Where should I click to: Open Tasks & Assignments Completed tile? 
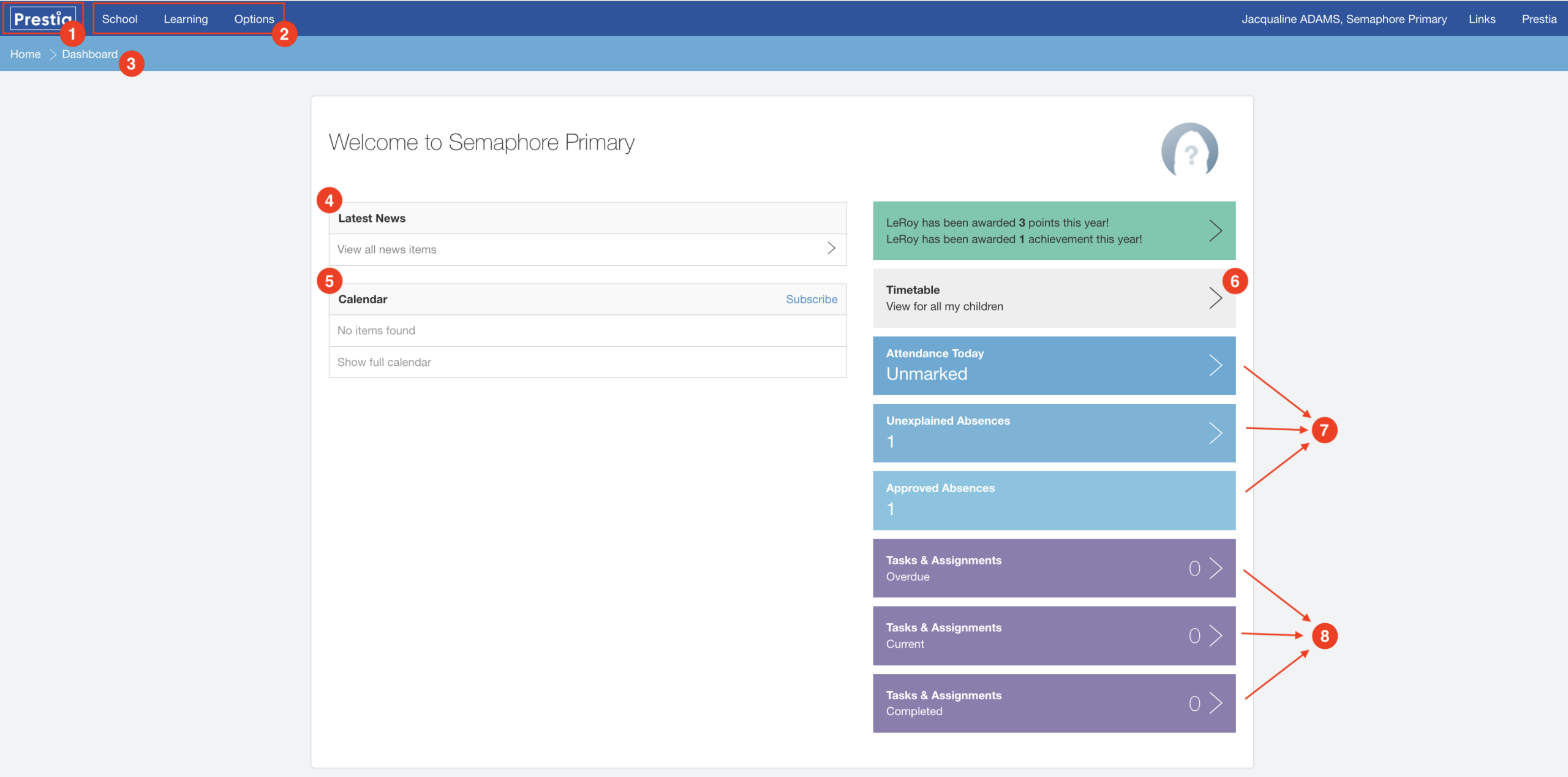pos(1053,703)
